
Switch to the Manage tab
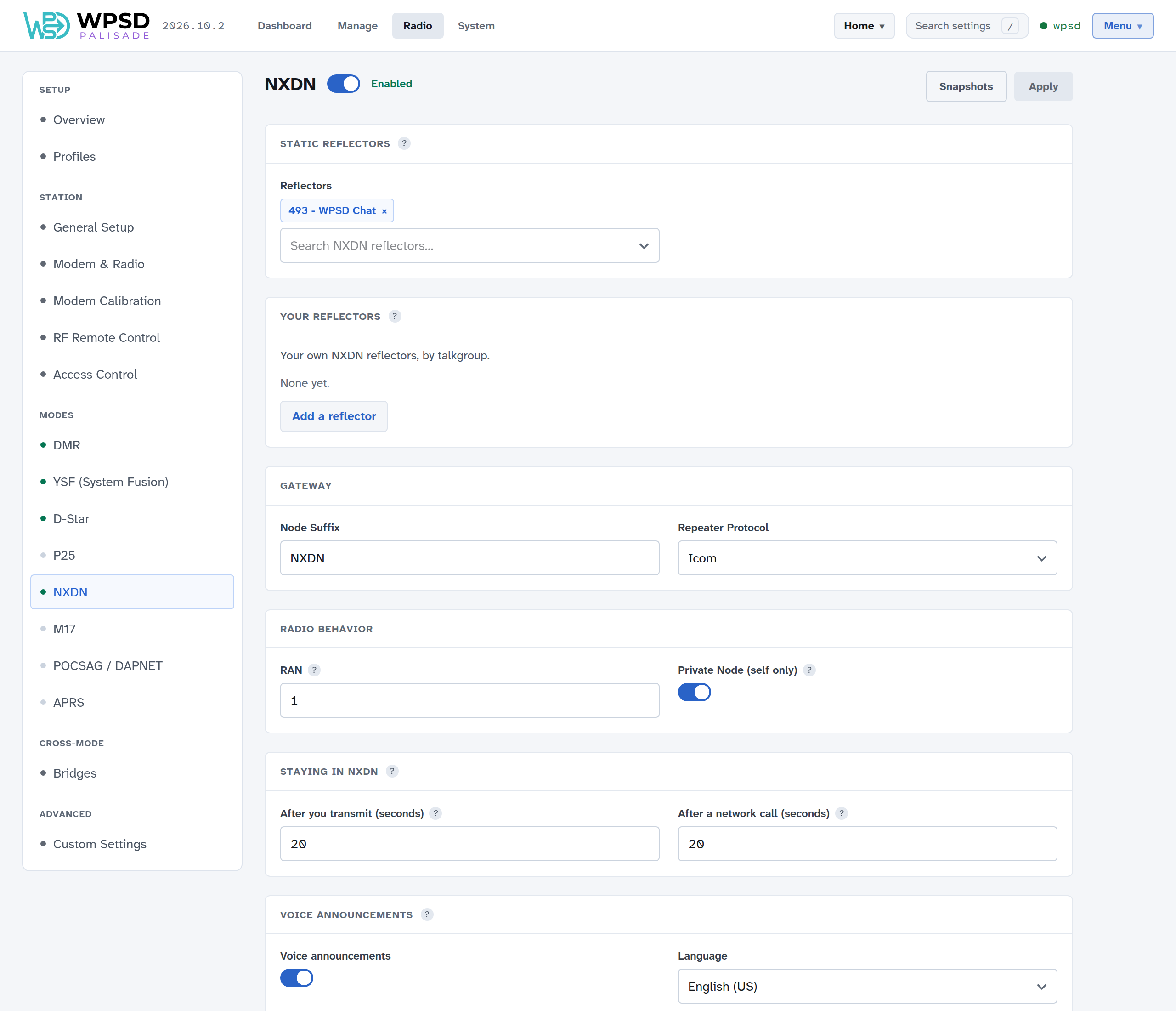(x=357, y=26)
